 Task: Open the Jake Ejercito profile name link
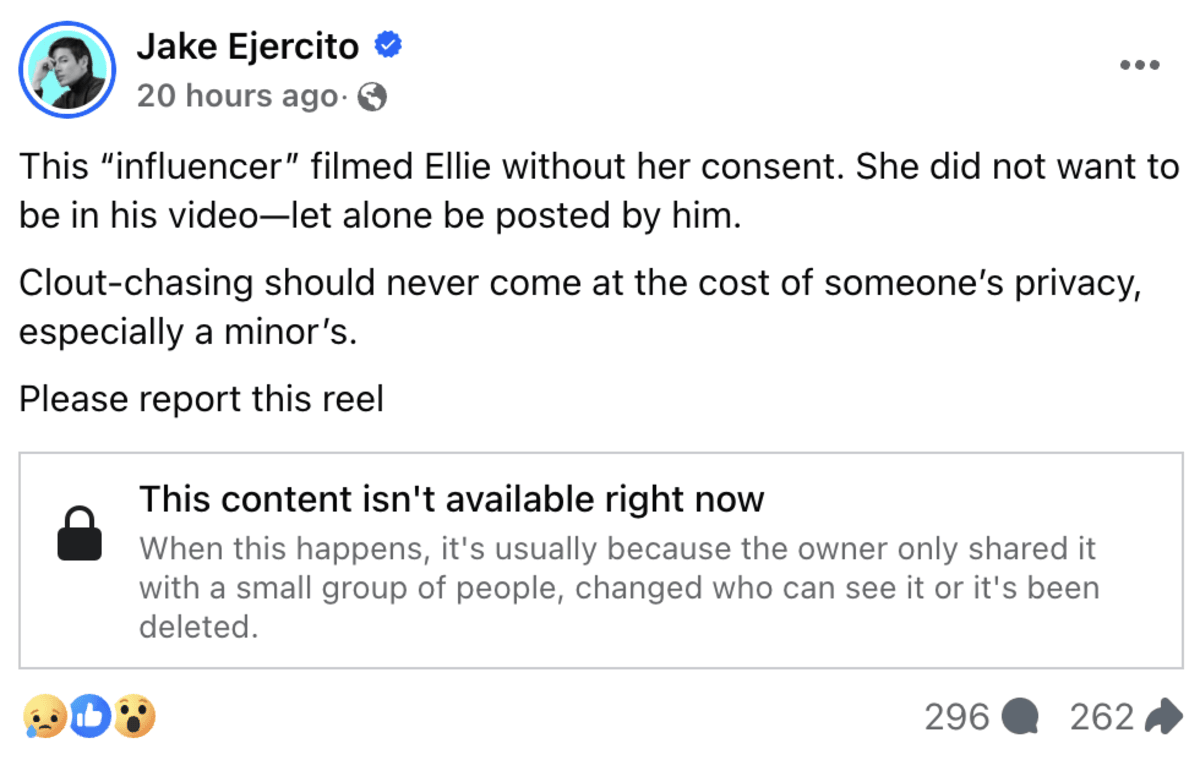click(248, 46)
